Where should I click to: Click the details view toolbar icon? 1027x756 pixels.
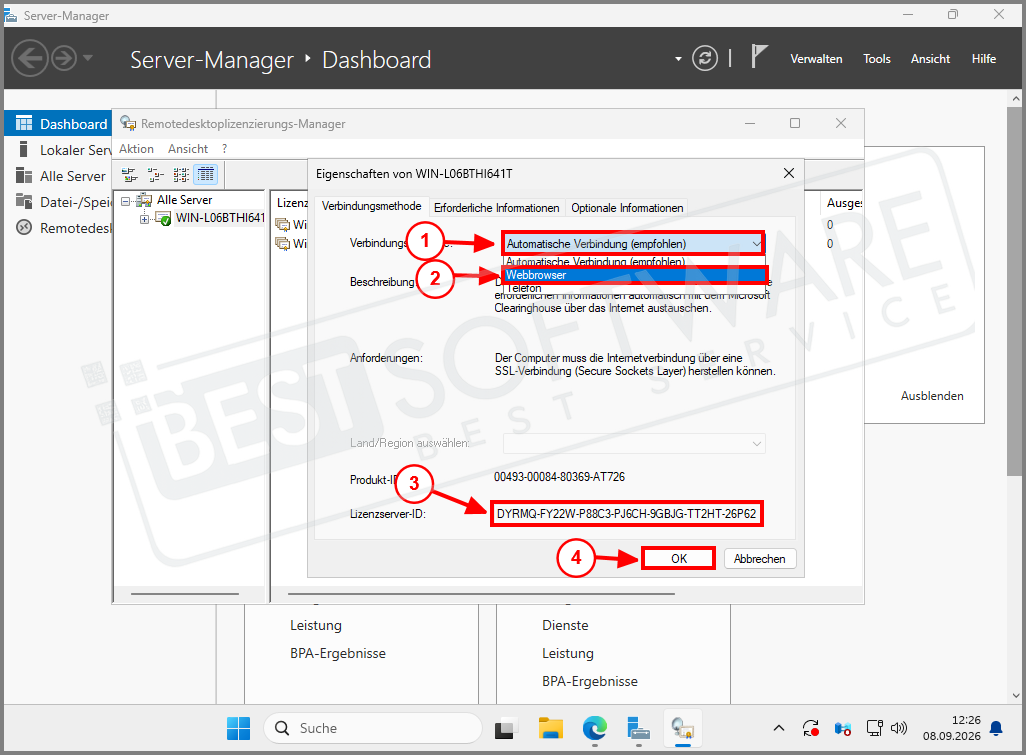point(206,174)
